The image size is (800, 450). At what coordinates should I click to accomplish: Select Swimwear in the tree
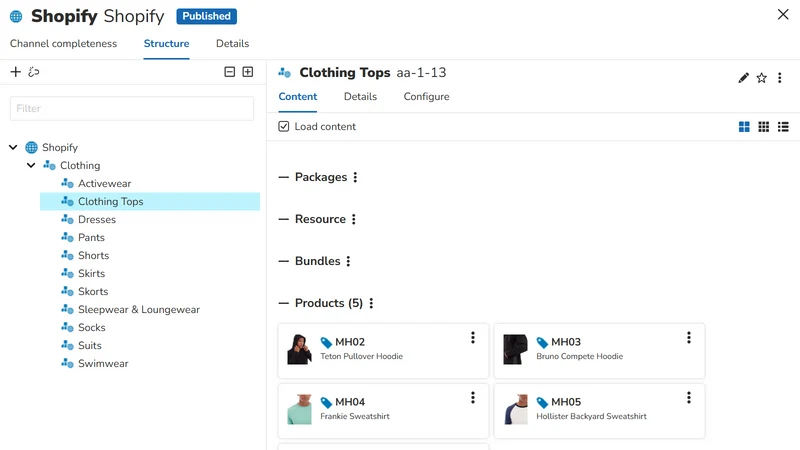pos(103,364)
